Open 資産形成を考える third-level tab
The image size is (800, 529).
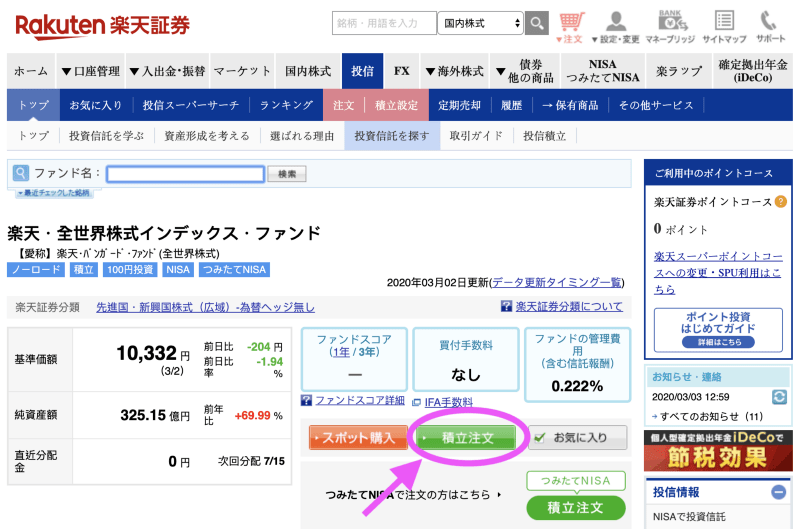[x=207, y=136]
